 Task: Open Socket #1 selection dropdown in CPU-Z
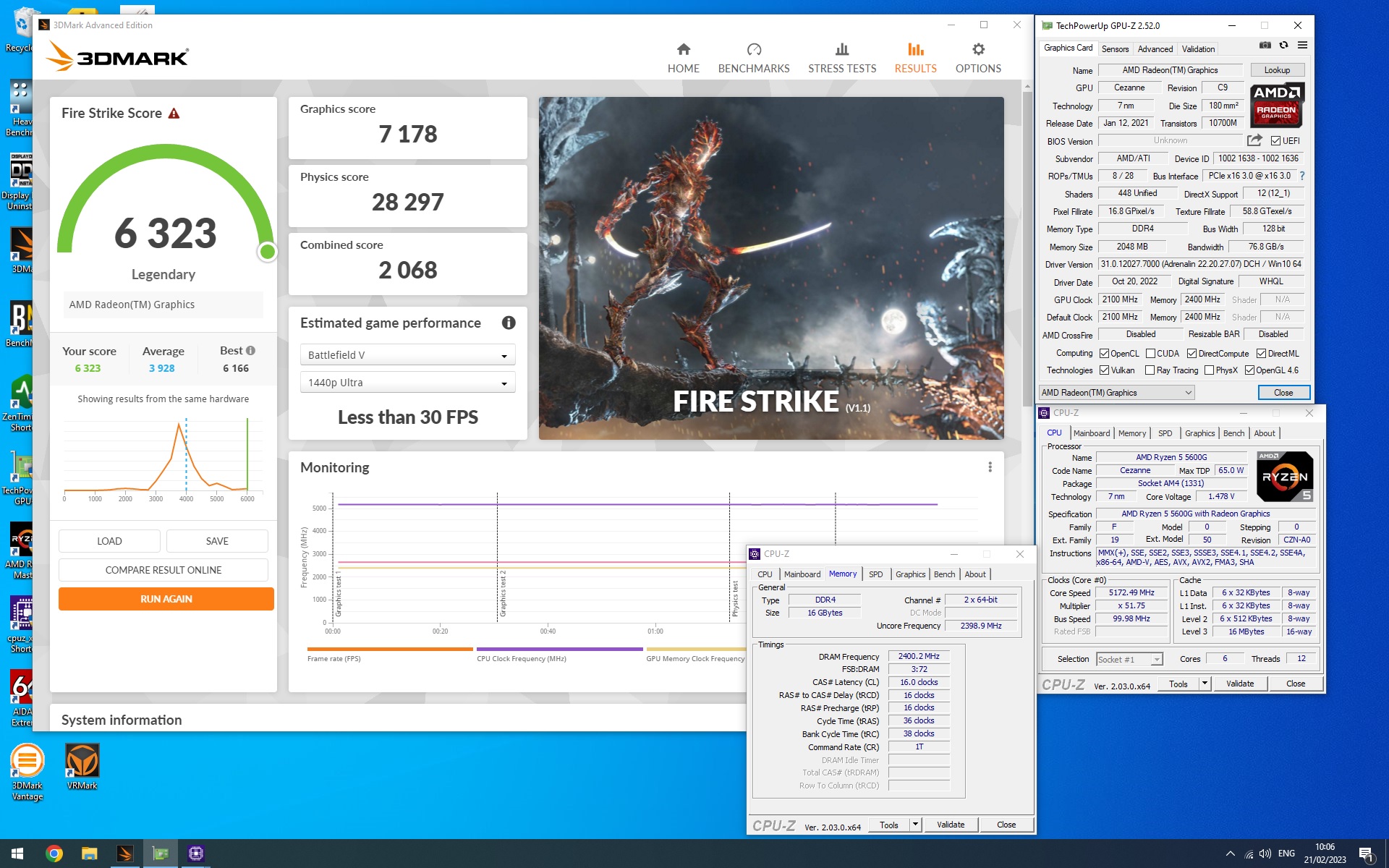[x=1129, y=659]
